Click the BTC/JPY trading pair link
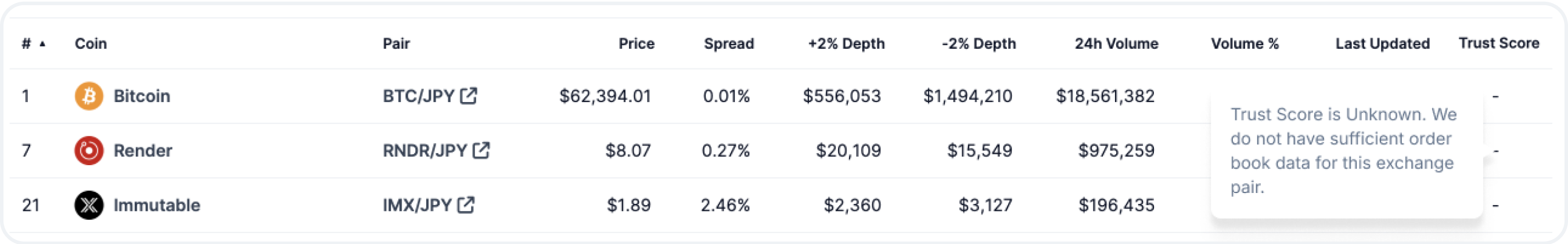Image resolution: width=1568 pixels, height=244 pixels. [419, 96]
